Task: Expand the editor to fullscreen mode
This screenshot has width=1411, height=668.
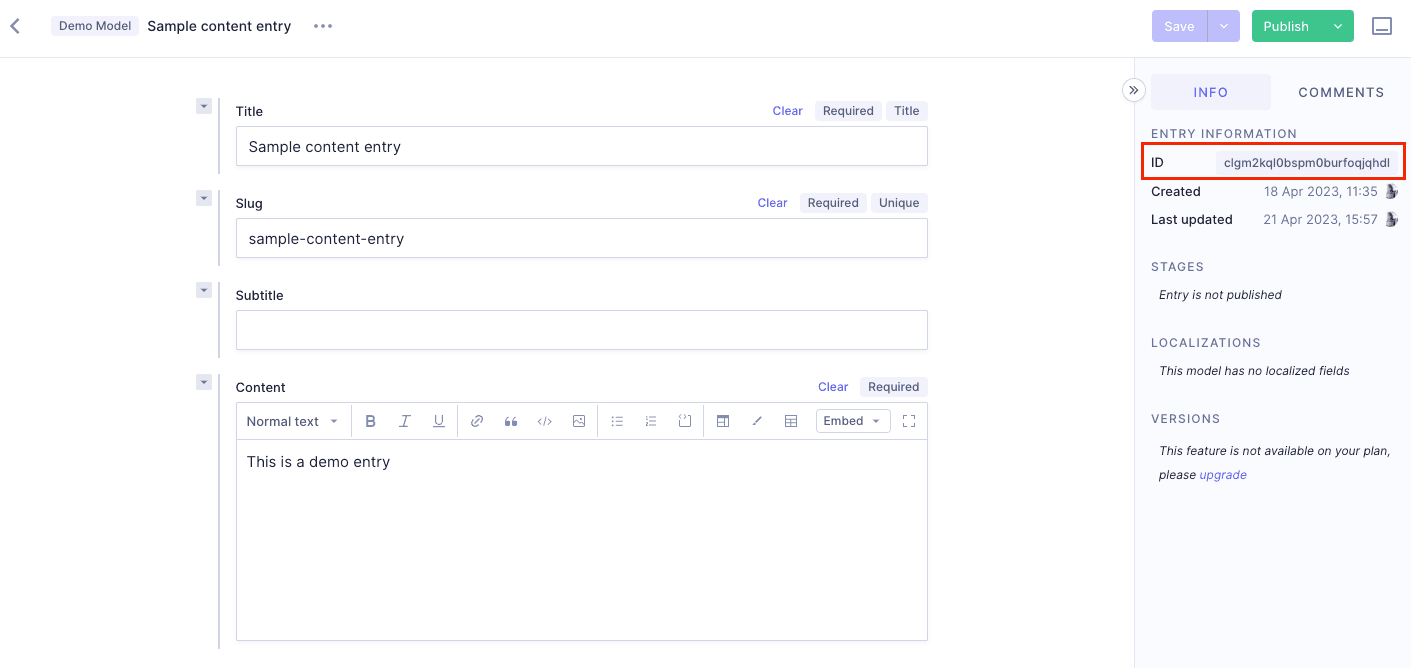Action: [x=908, y=420]
